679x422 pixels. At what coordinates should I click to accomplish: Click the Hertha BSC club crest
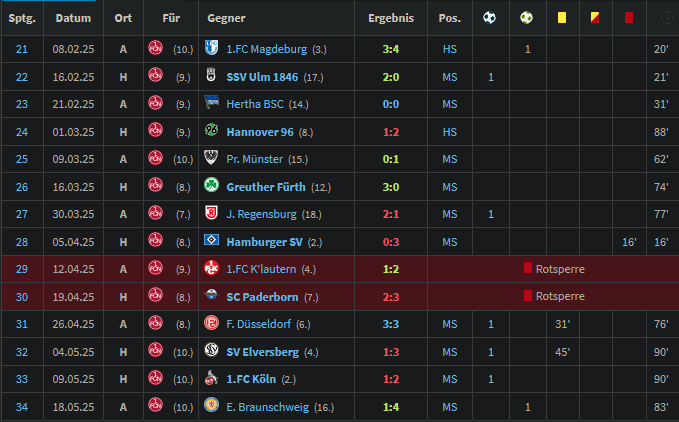213,104
